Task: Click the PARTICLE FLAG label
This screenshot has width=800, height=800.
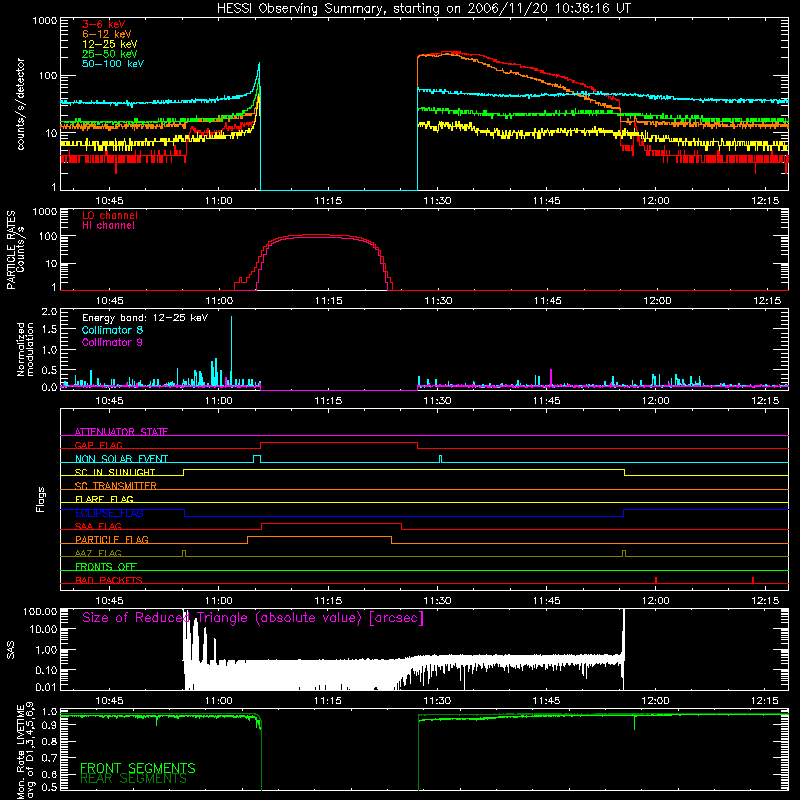Action: [112, 539]
